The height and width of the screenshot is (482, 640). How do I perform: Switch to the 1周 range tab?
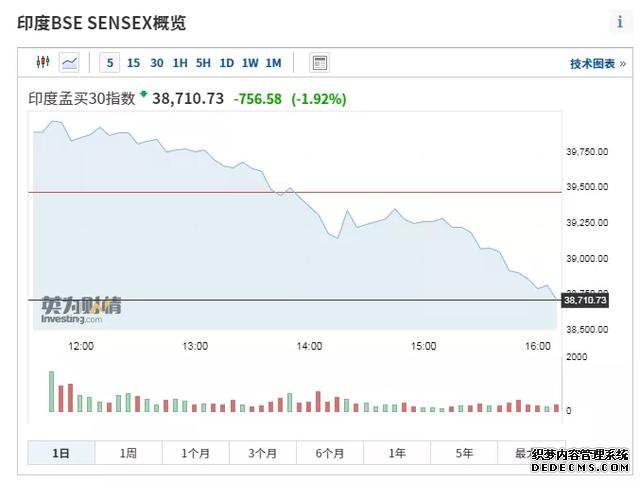(x=128, y=453)
